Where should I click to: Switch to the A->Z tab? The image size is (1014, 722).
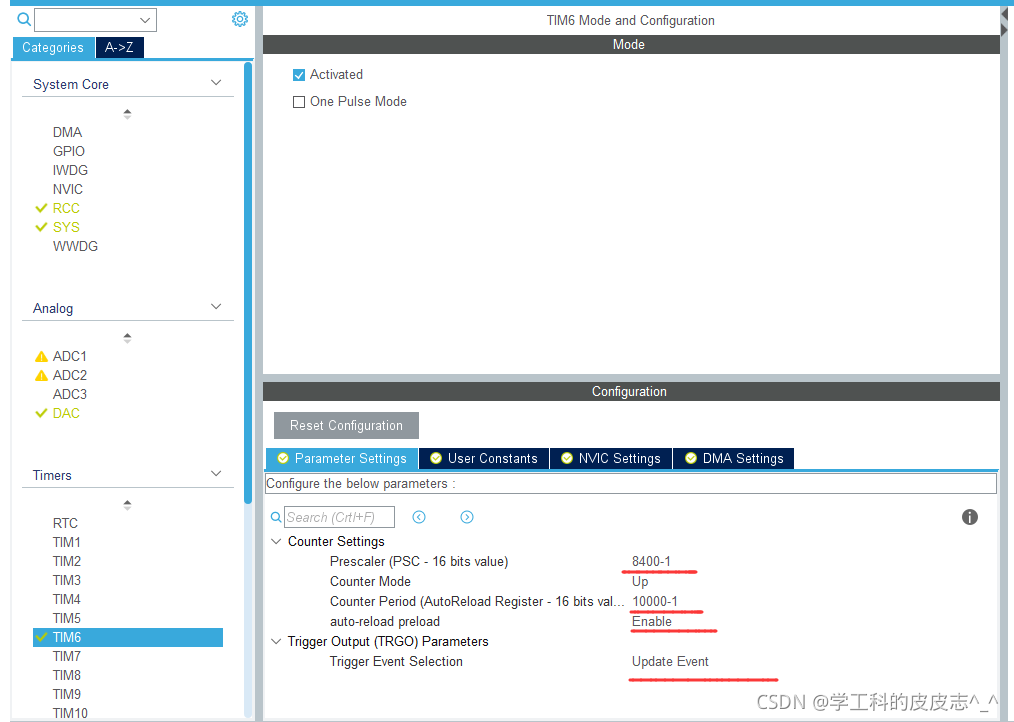(120, 47)
